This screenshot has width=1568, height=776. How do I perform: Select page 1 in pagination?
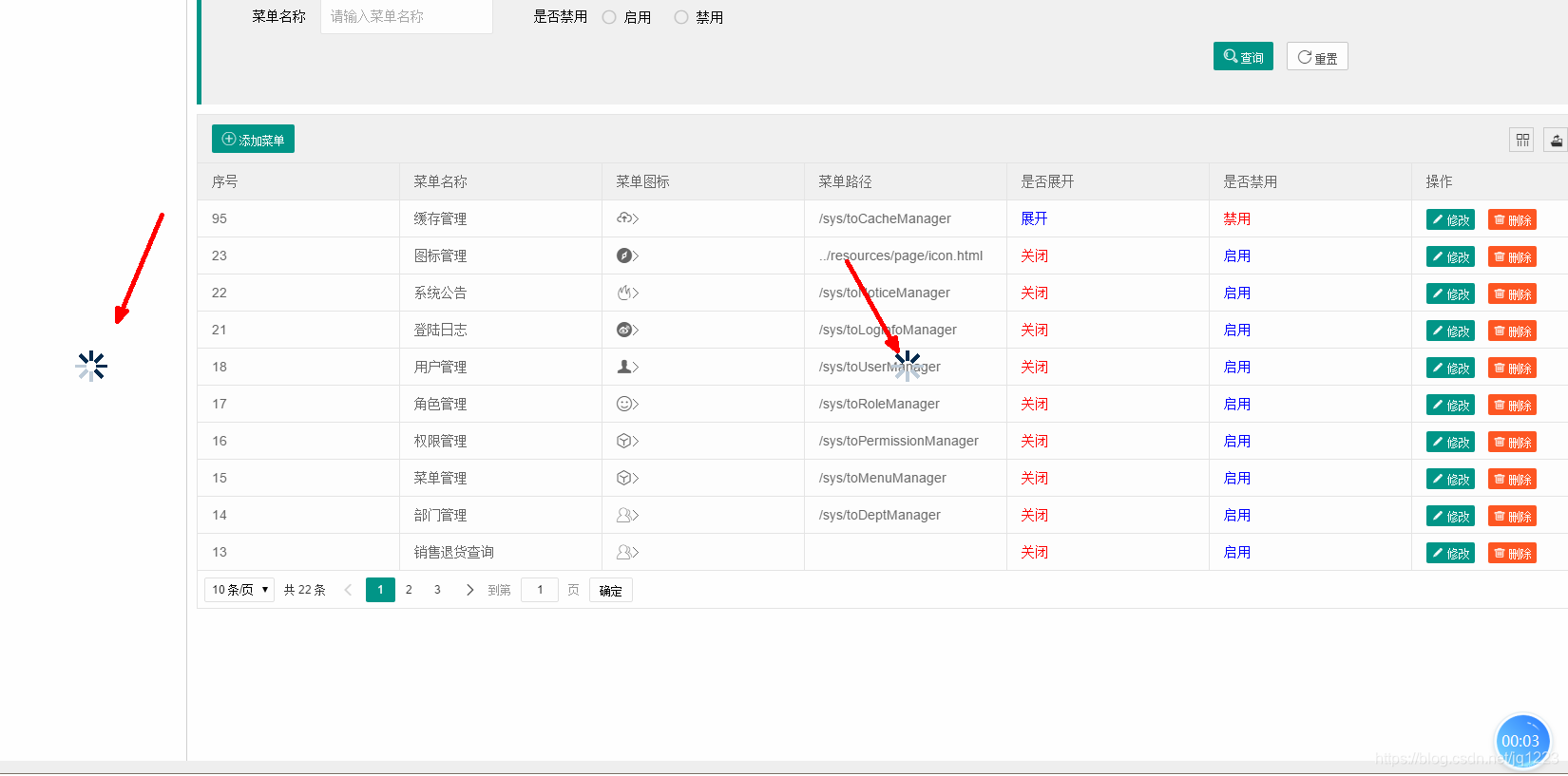[x=380, y=590]
